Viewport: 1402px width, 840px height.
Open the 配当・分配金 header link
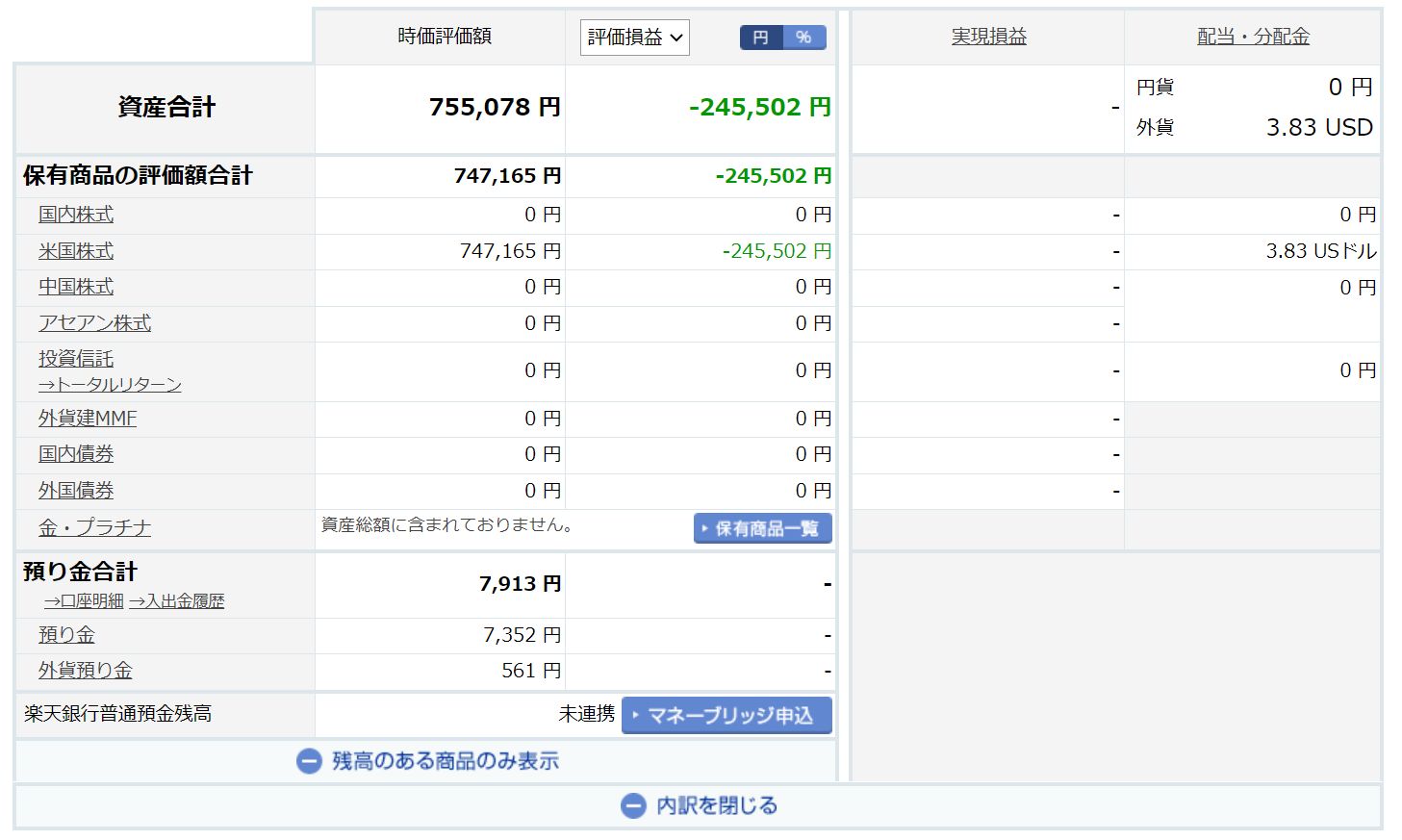1253,37
